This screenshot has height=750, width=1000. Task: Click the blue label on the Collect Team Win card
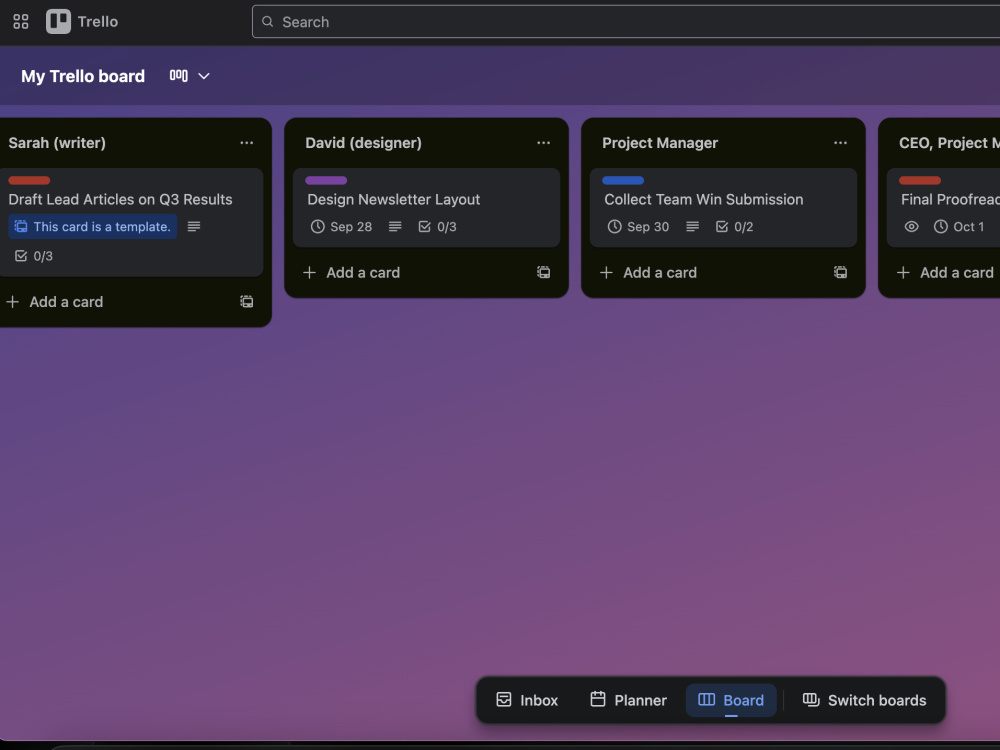623,180
